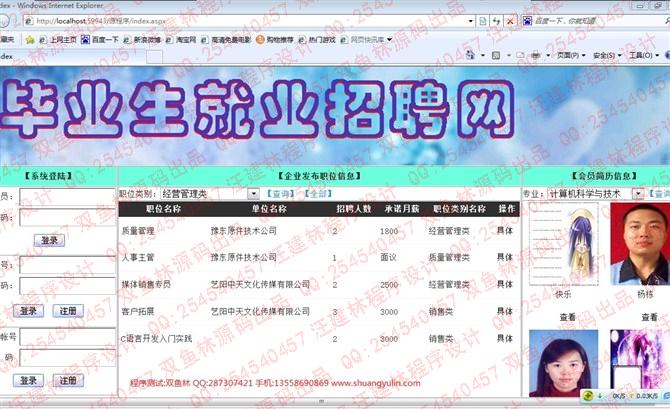The width and height of the screenshot is (670, 409).
Task: Click 登录 button under the 帐号 form
Action: pos(28,380)
